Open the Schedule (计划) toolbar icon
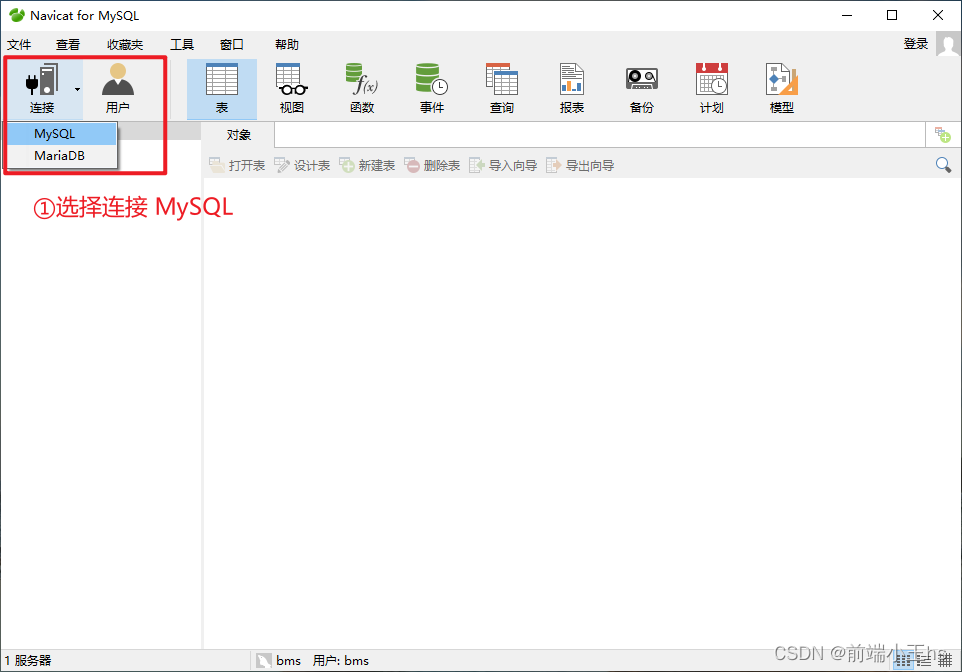 (x=712, y=89)
